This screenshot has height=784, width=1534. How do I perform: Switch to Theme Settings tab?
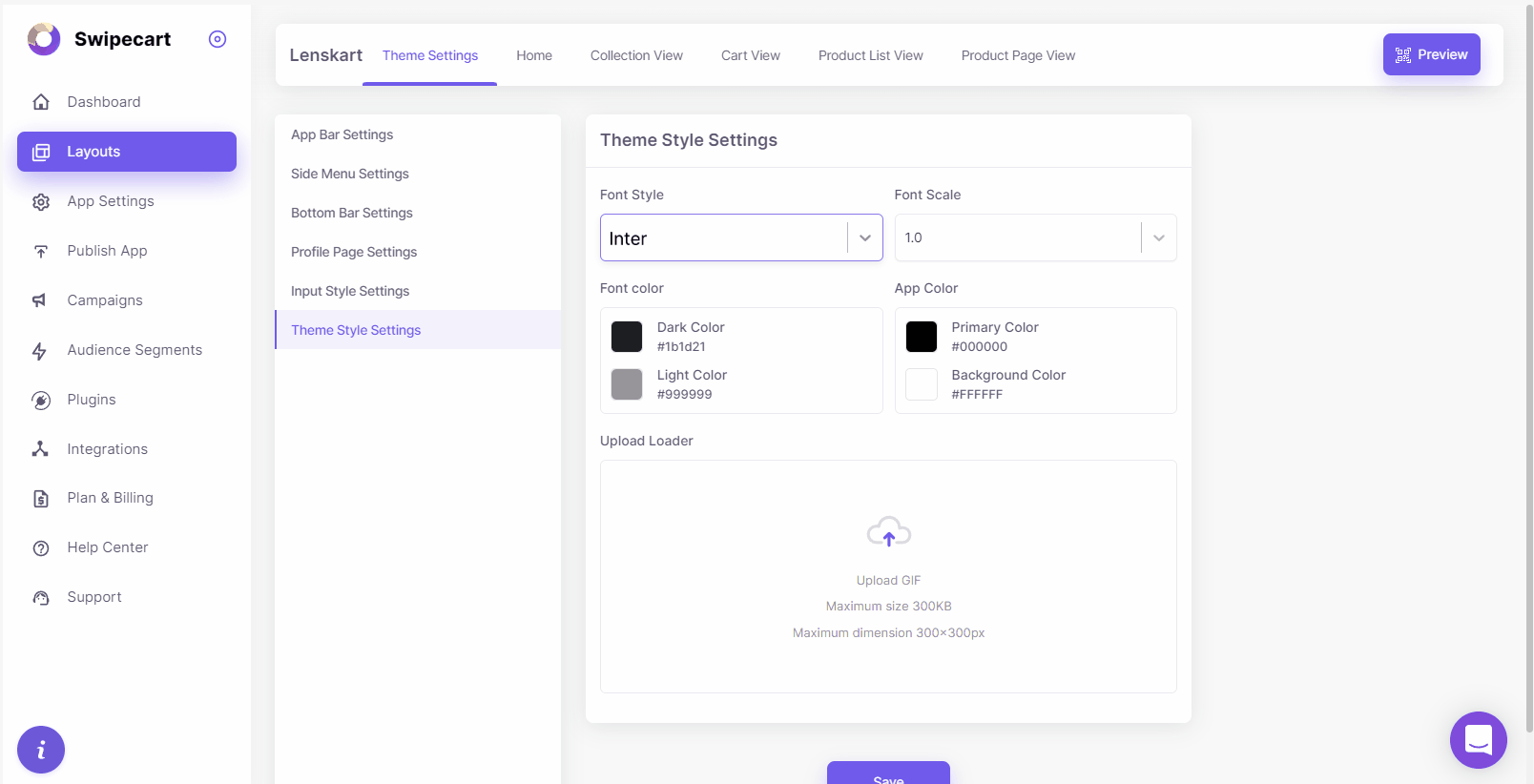coord(430,55)
